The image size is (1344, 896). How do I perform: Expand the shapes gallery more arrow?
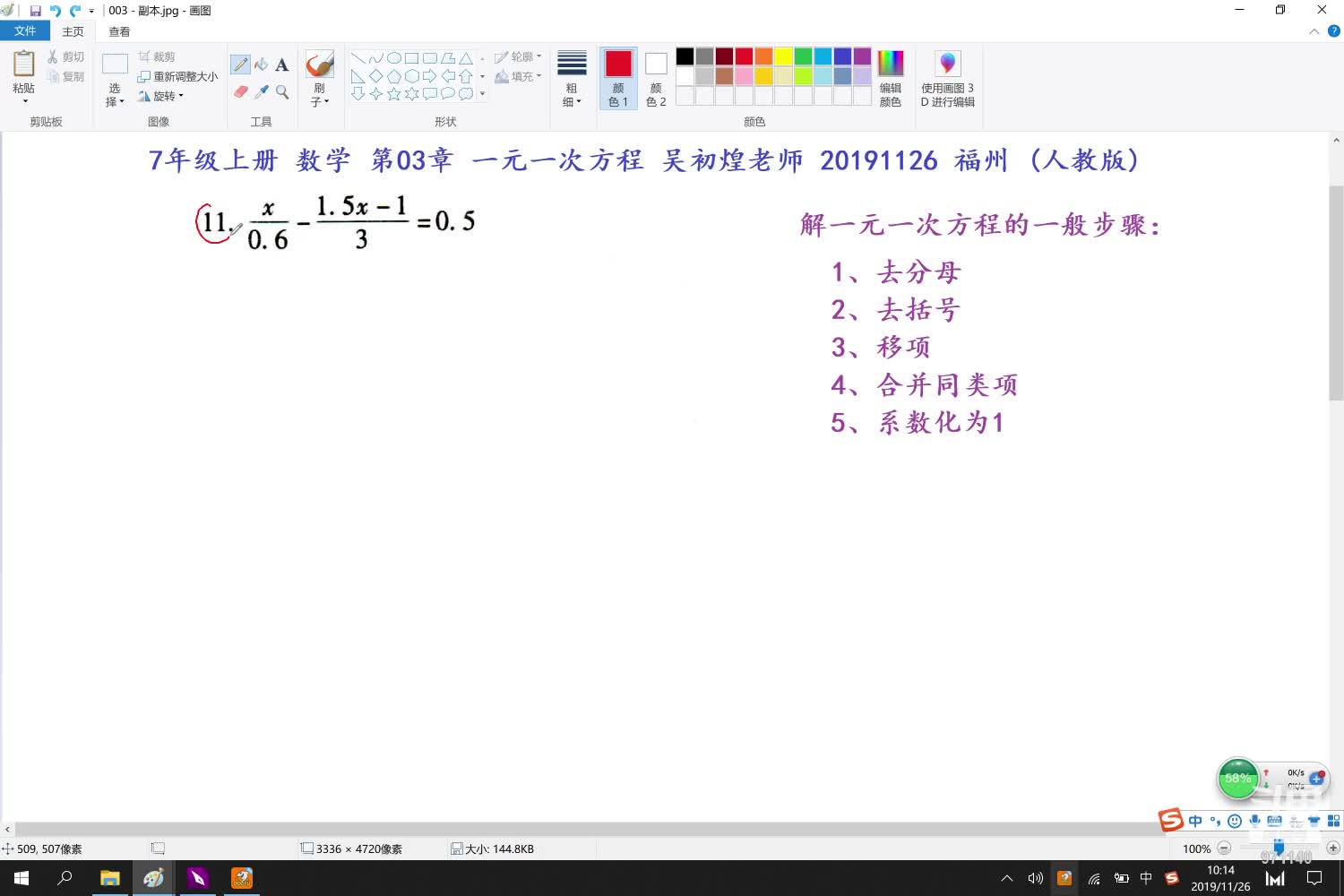tap(482, 93)
